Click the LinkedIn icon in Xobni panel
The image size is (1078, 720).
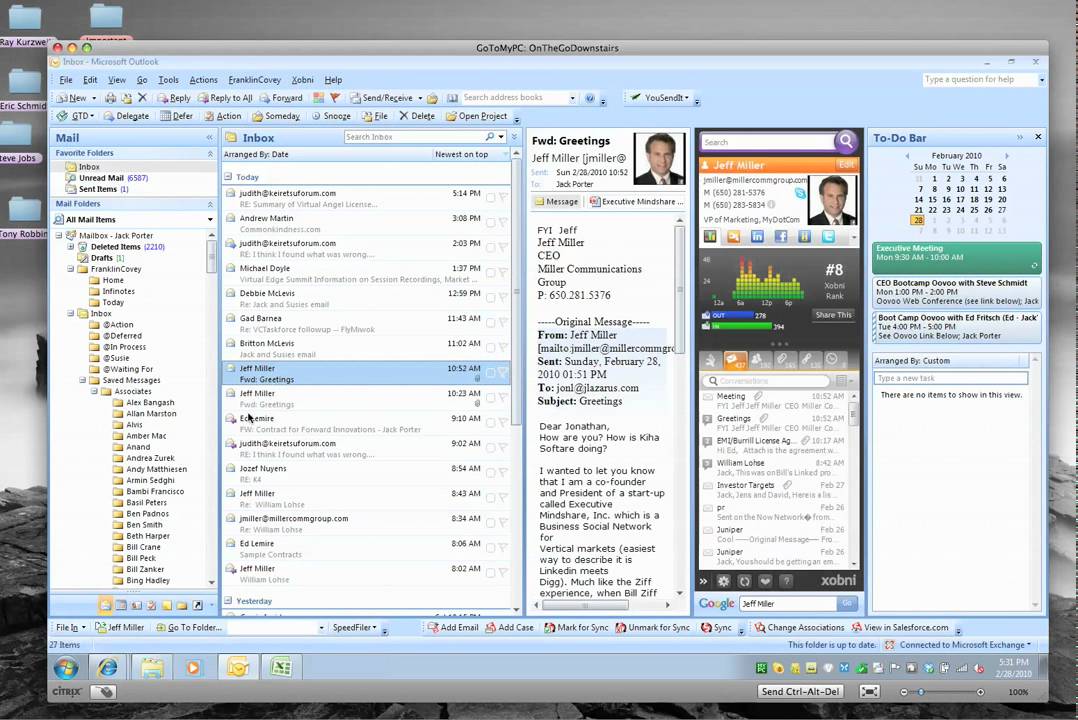tap(757, 237)
